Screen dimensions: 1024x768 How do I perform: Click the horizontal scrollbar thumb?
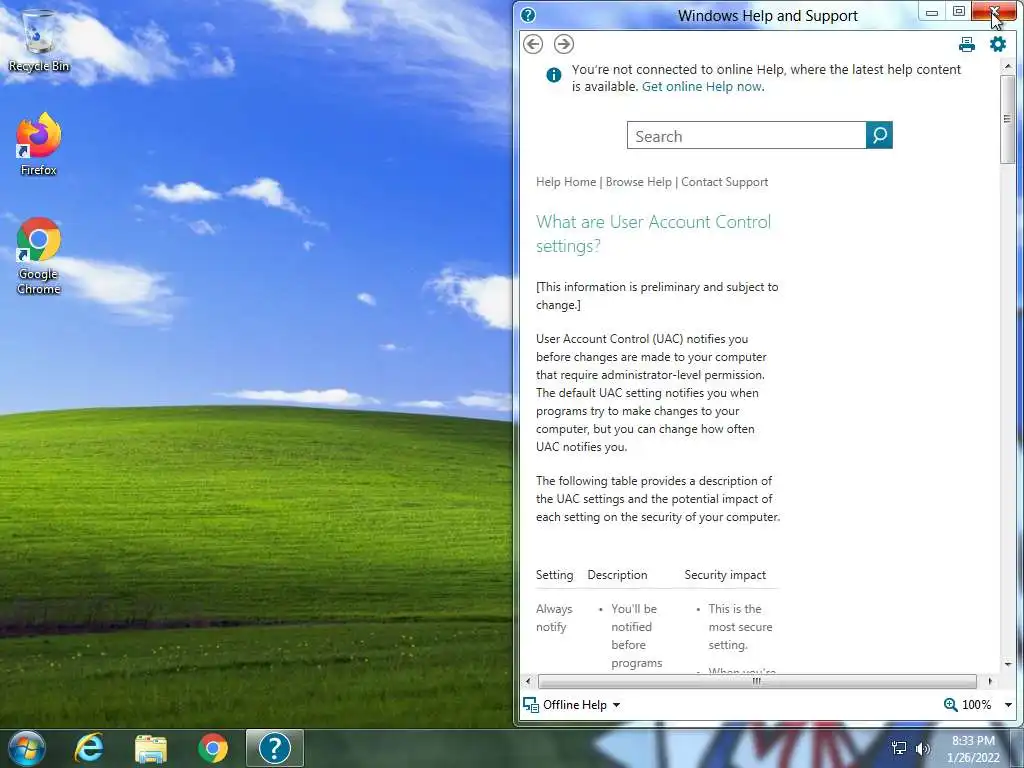(x=757, y=681)
